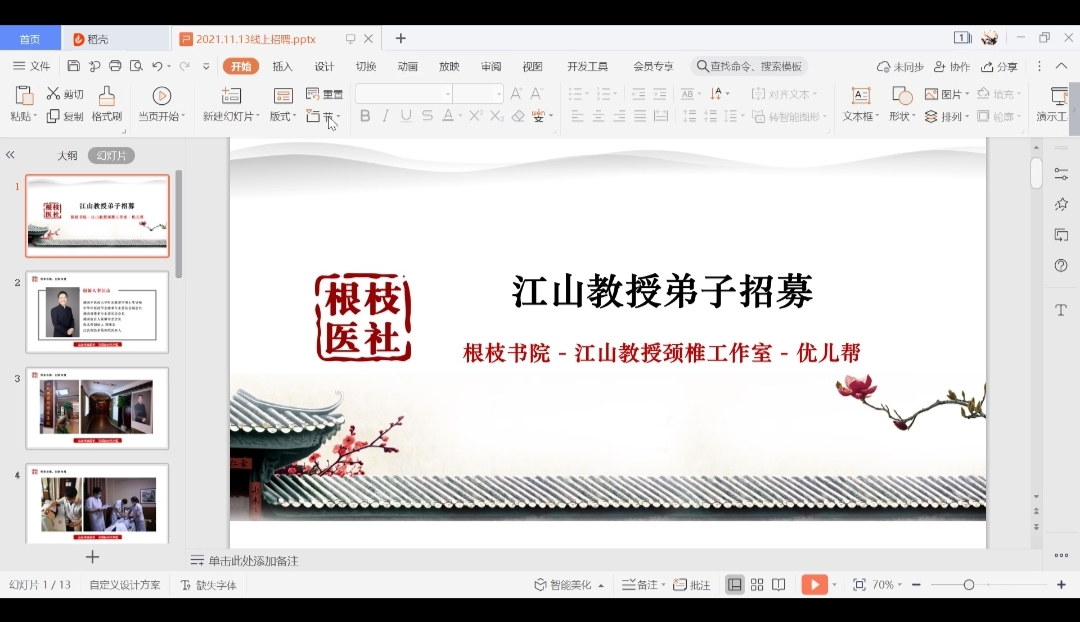Click the missing fonts (缺失字体) status entry
Screen dimensions: 1080x622
point(209,585)
